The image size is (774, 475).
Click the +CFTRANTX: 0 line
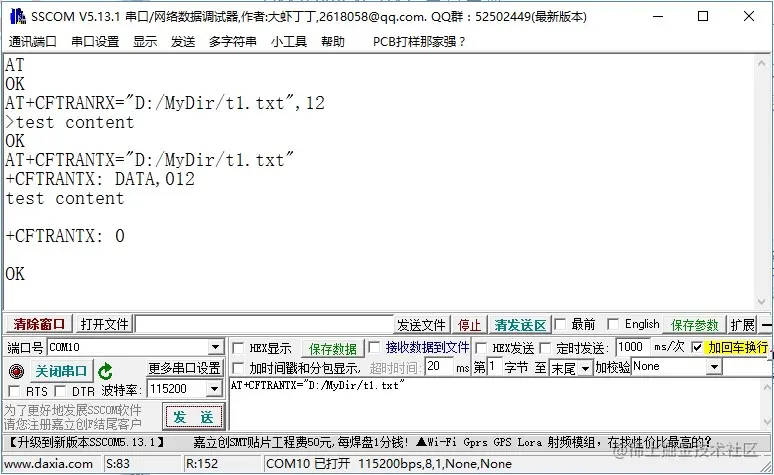pos(65,236)
